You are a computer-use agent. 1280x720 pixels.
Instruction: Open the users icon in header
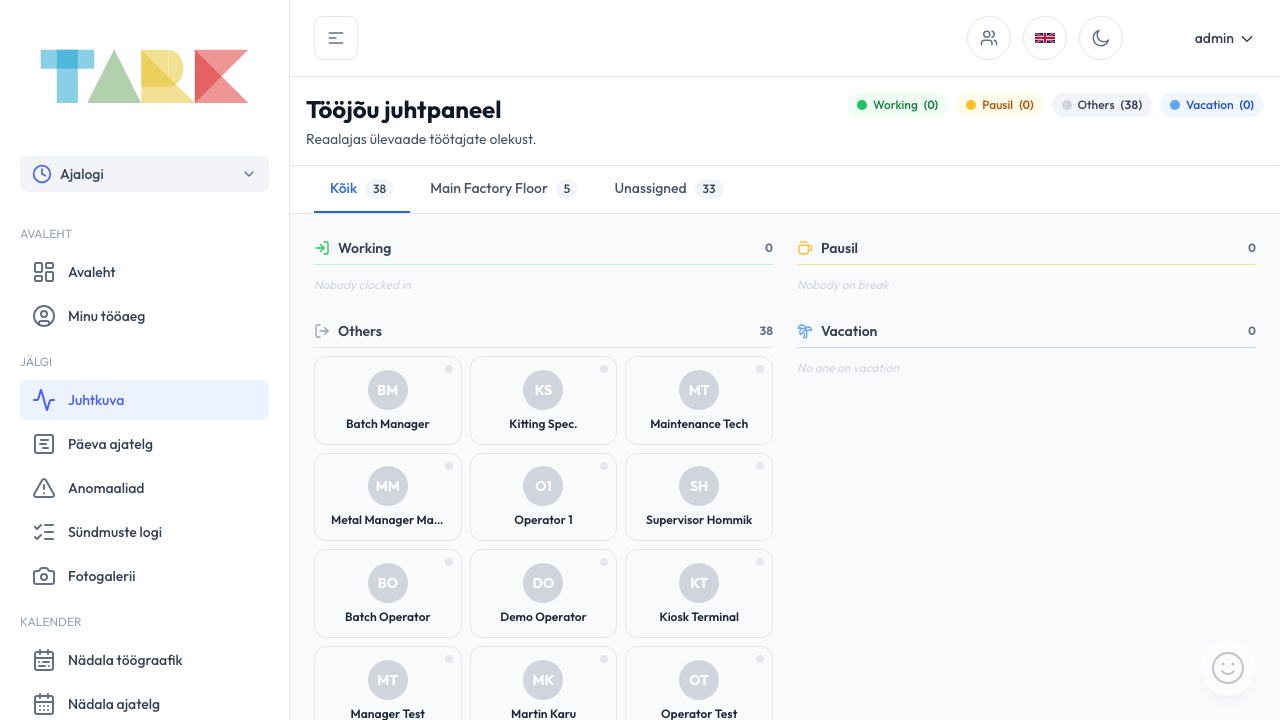coord(988,38)
